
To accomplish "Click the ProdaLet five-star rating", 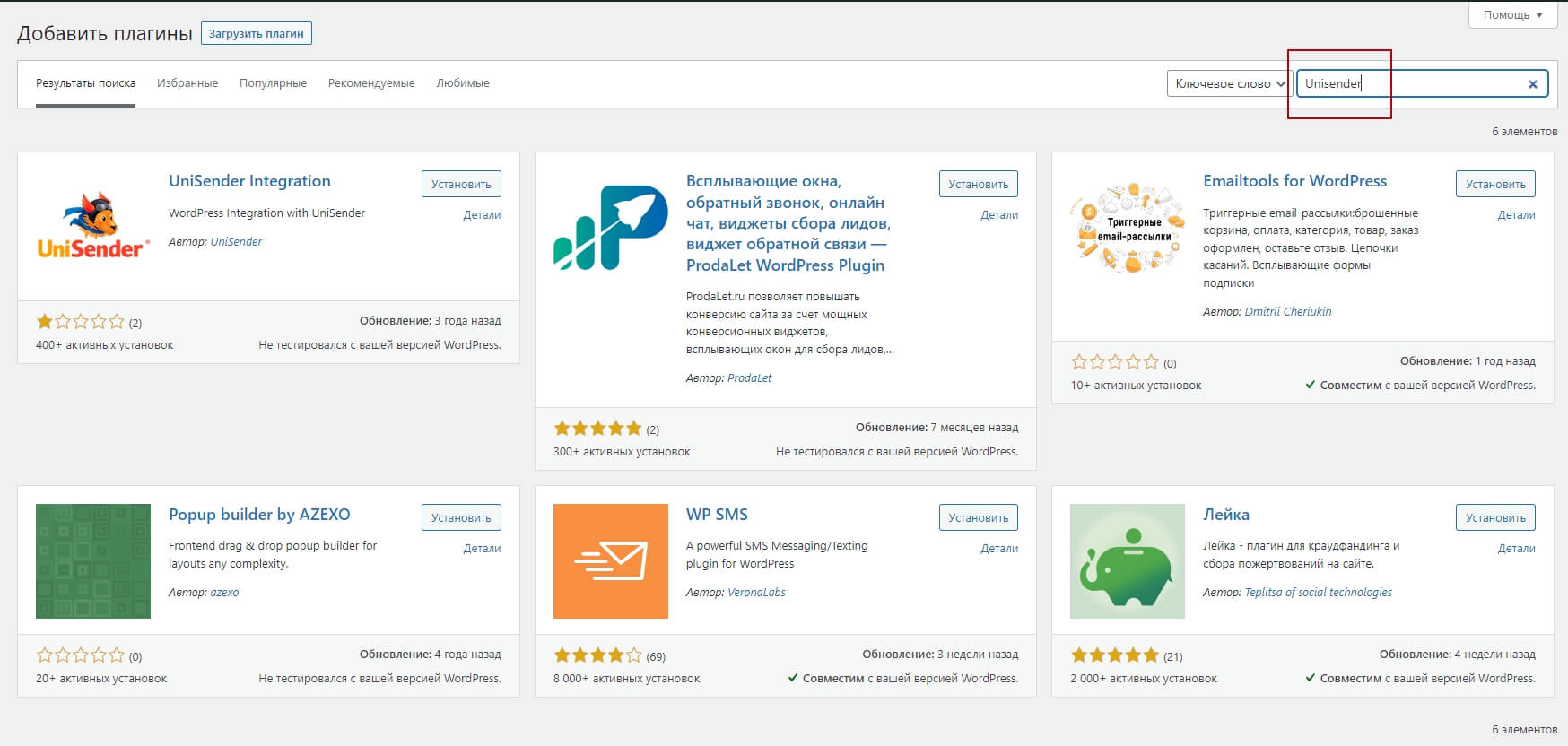I will tap(598, 429).
